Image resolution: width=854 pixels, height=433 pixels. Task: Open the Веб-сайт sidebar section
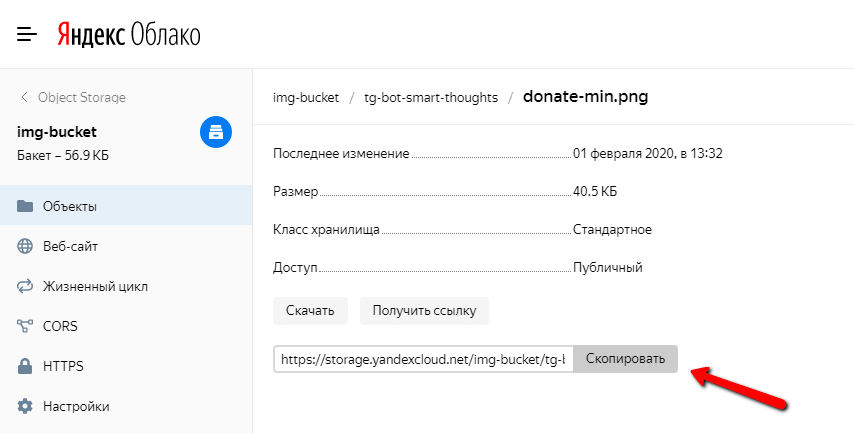click(x=70, y=247)
